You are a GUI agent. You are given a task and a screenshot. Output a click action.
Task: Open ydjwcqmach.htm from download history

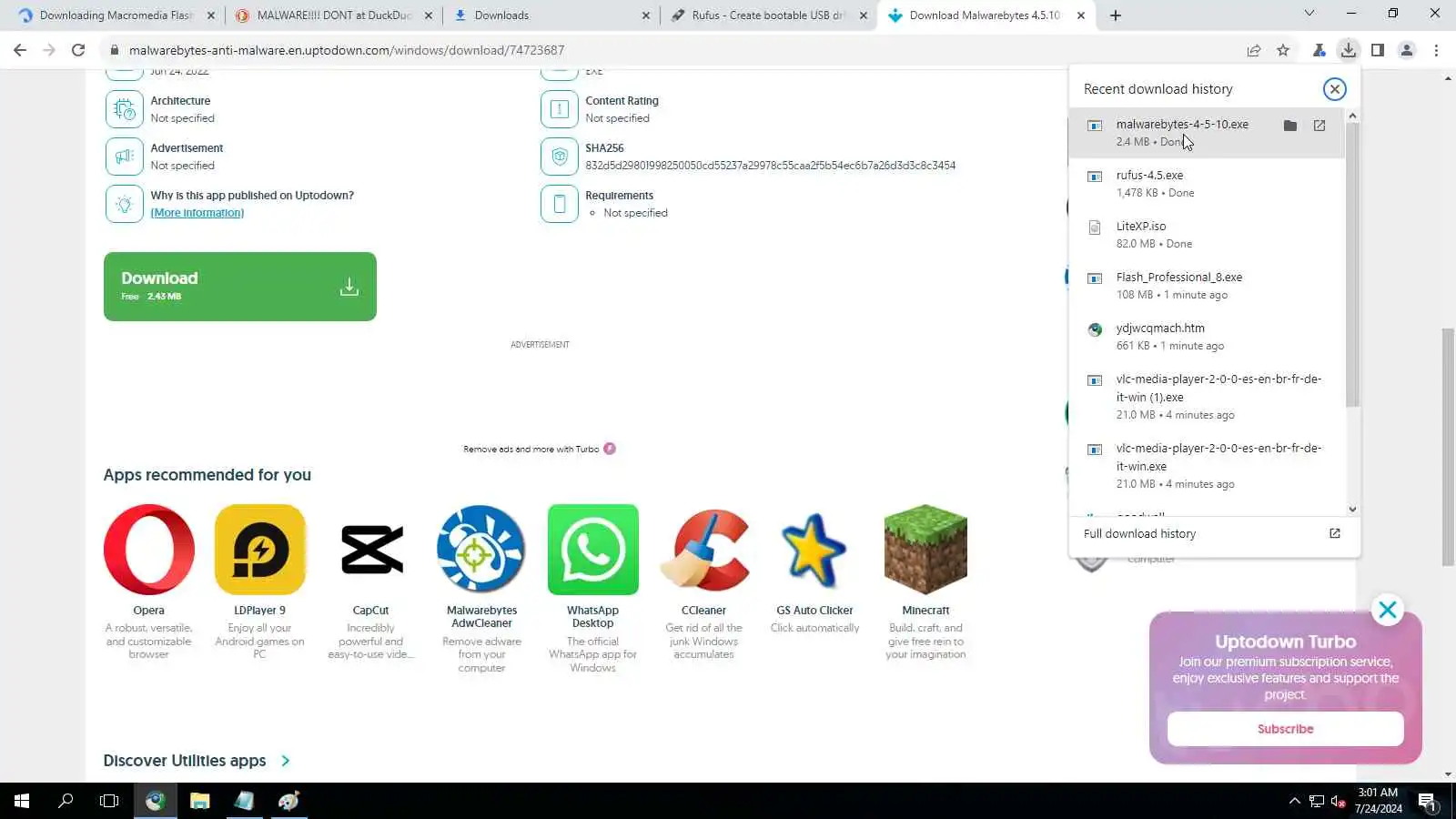coord(1207,337)
